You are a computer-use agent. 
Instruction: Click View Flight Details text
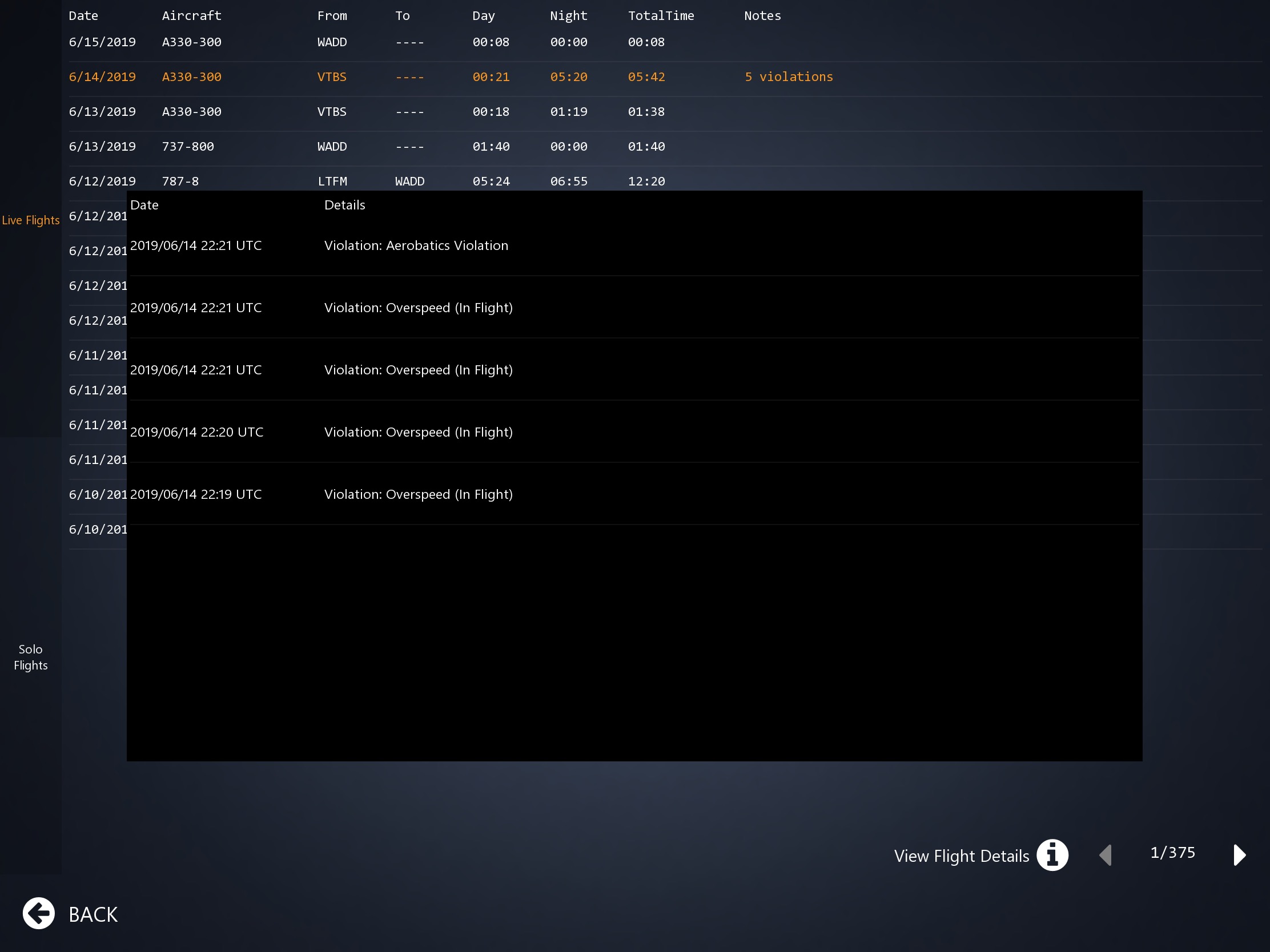(x=962, y=856)
